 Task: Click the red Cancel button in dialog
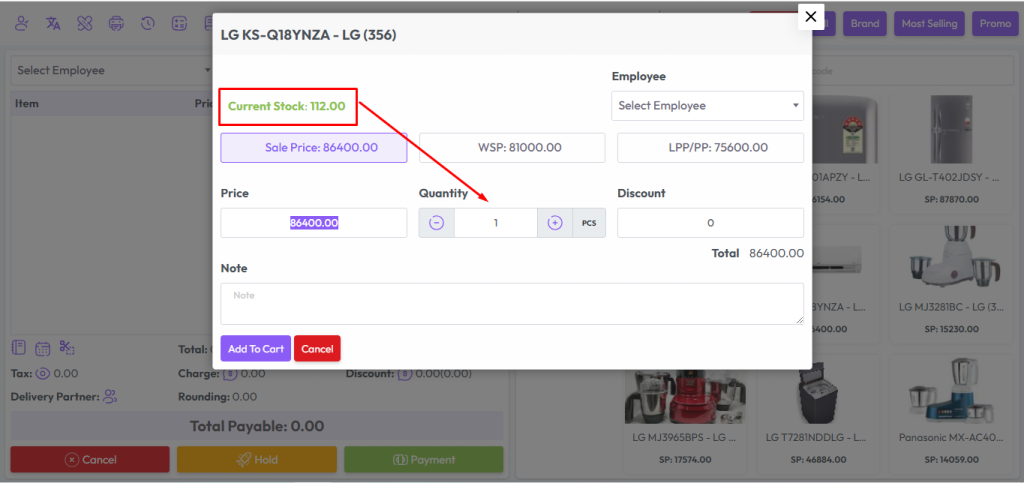coord(317,349)
